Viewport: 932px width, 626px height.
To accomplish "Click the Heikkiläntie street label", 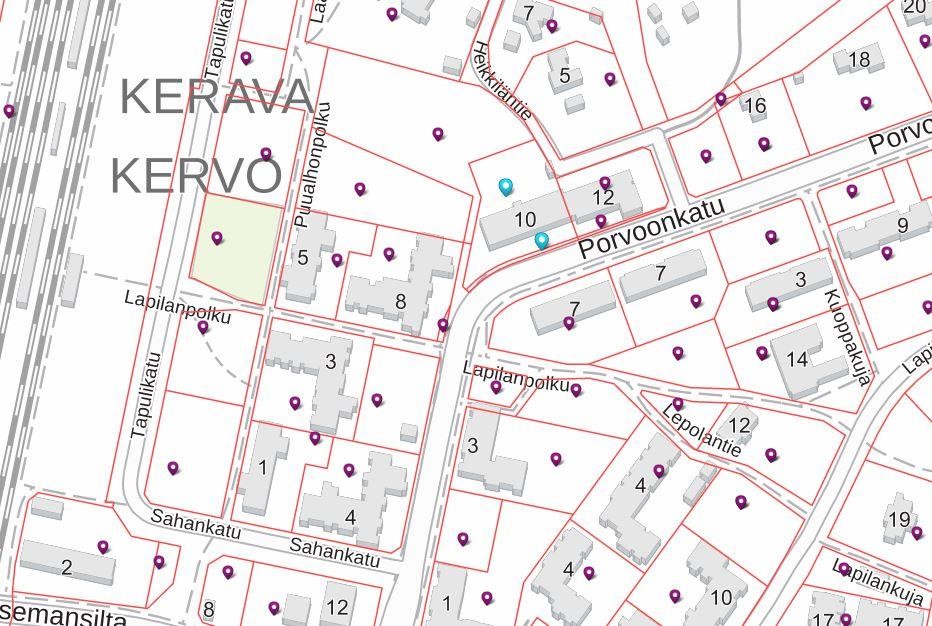I will pos(502,80).
